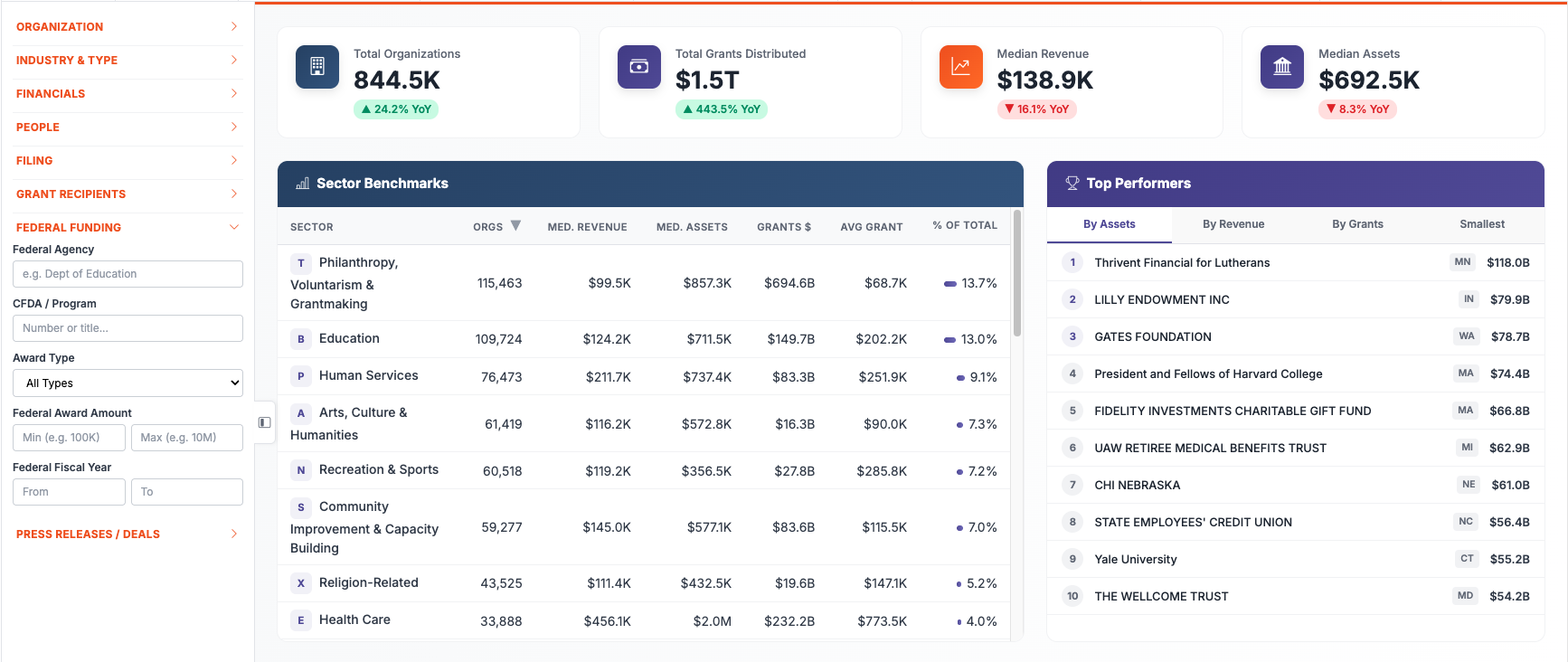
Task: Switch to the By Revenue tab
Action: pyautogui.click(x=1233, y=224)
